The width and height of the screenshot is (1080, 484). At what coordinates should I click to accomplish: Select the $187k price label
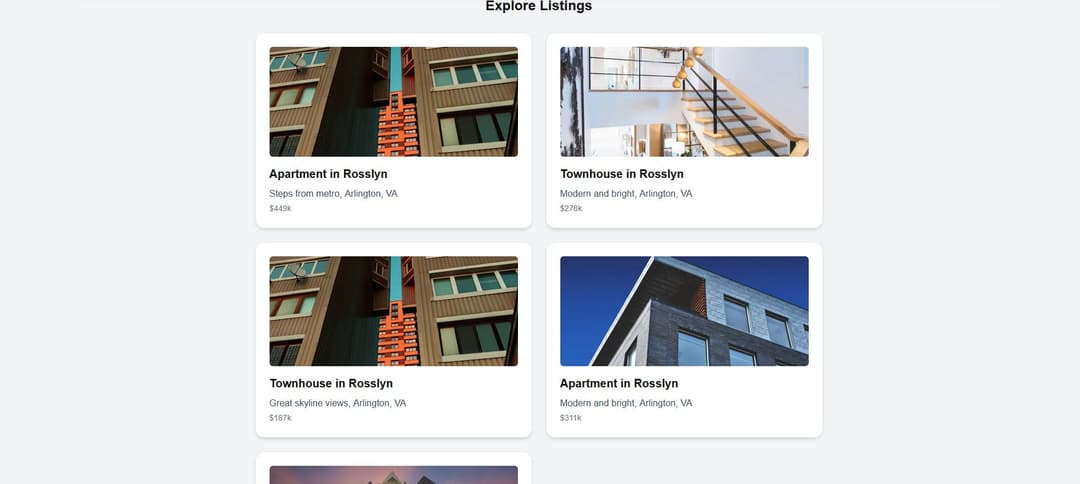coord(280,418)
